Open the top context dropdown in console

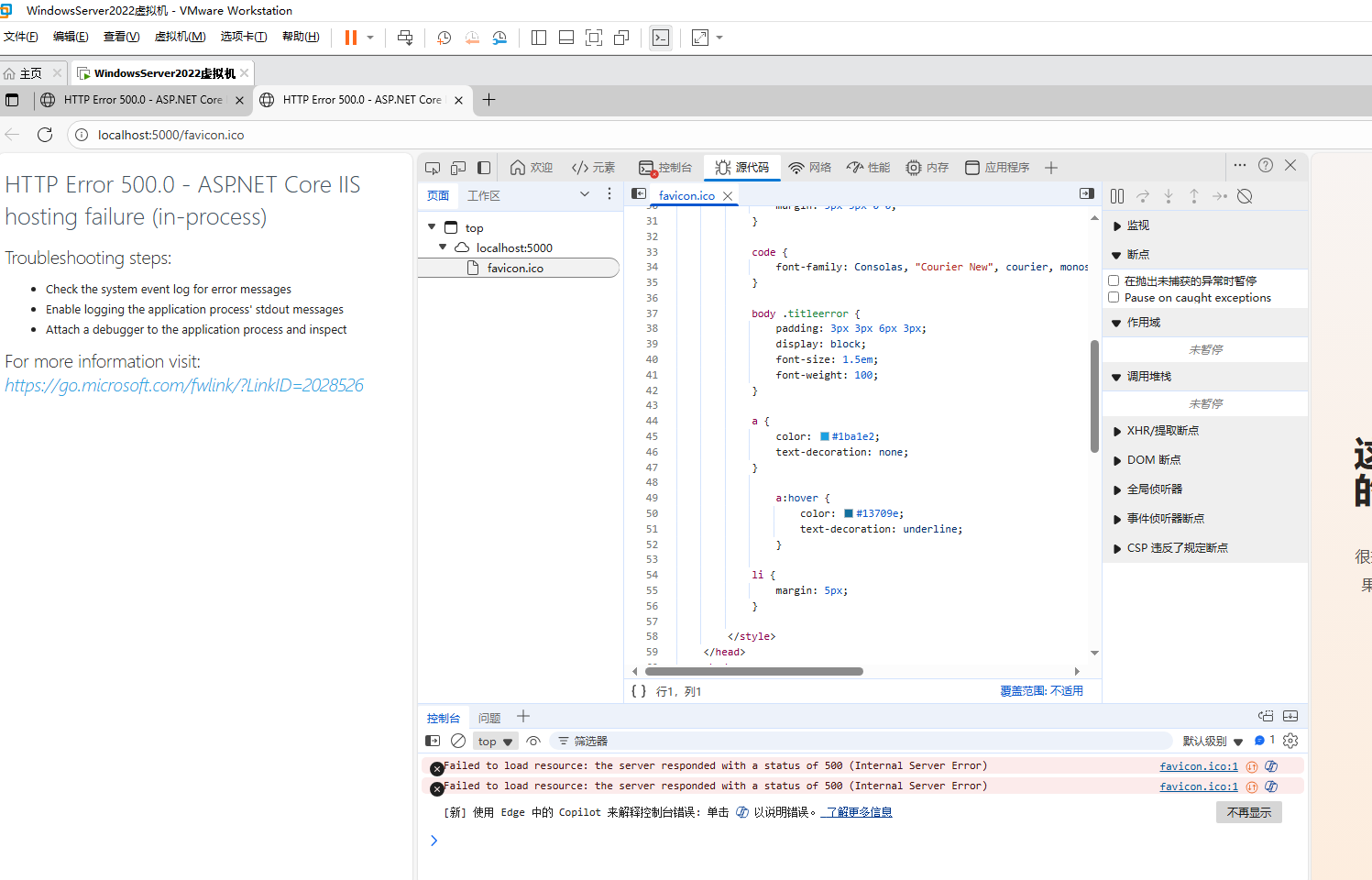click(x=496, y=742)
